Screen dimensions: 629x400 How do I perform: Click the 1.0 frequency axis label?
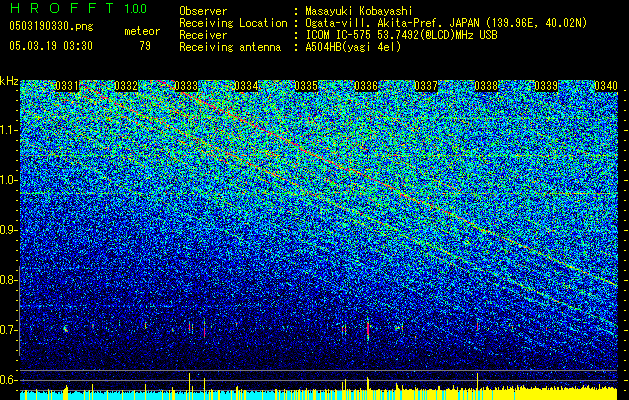9,180
